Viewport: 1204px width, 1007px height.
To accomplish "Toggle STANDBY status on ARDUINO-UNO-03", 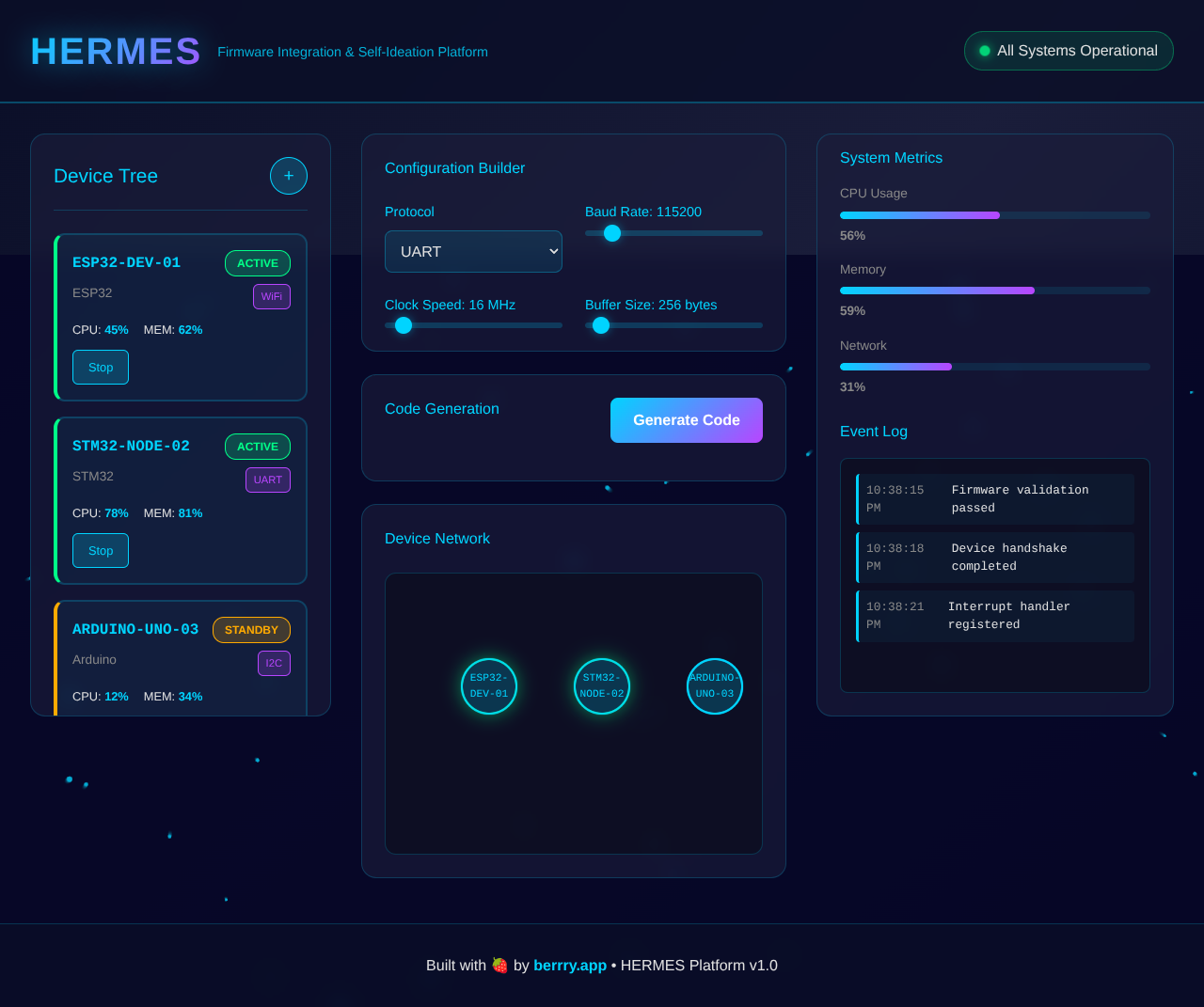I will click(251, 630).
